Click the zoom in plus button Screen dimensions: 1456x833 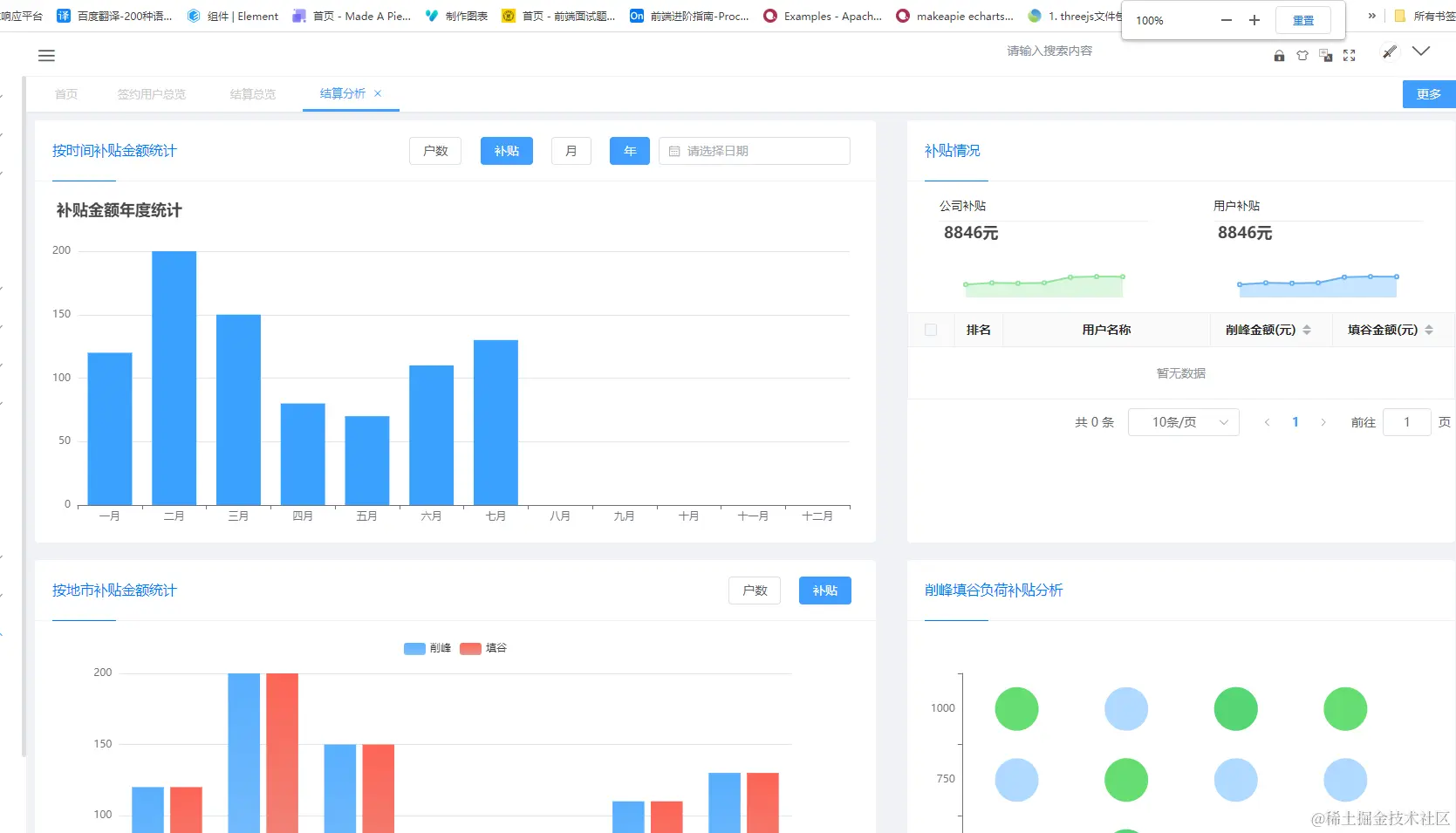click(x=1254, y=20)
